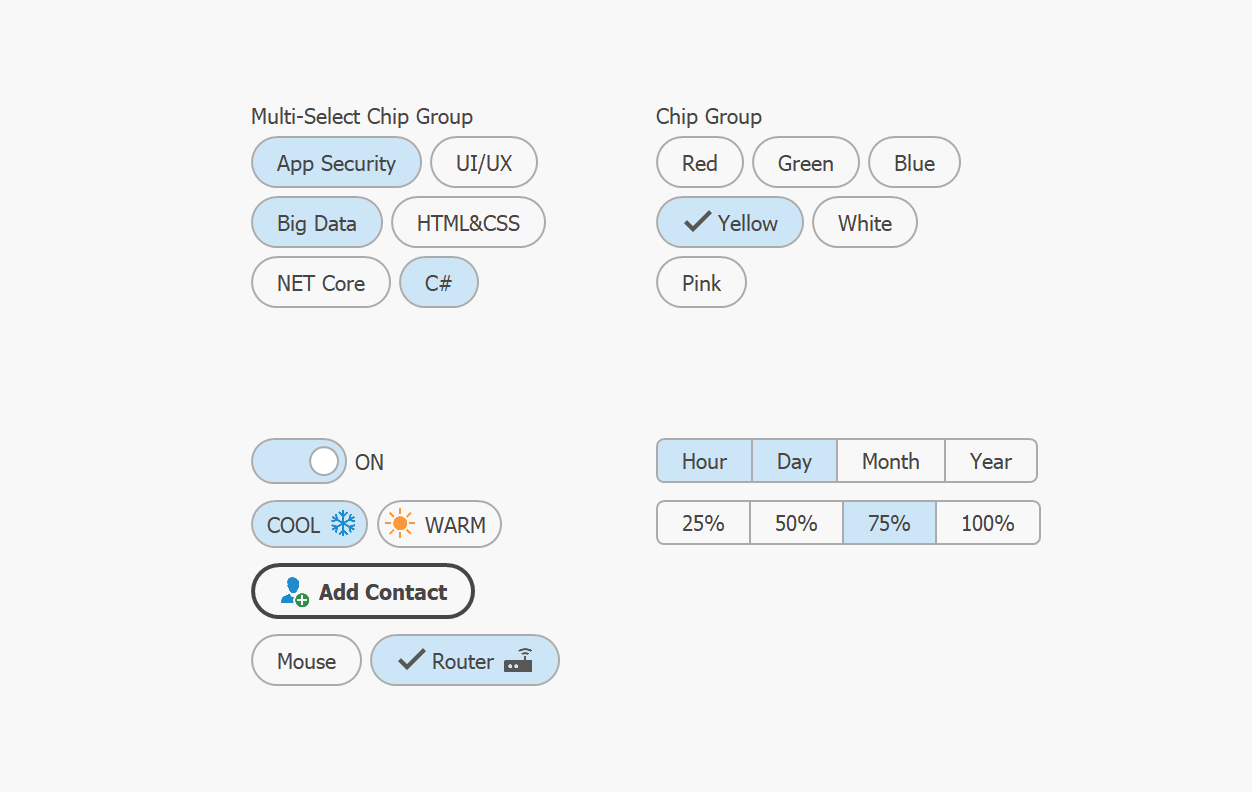This screenshot has width=1252, height=792.
Task: Click the checkmark on the Router chip
Action: point(411,660)
